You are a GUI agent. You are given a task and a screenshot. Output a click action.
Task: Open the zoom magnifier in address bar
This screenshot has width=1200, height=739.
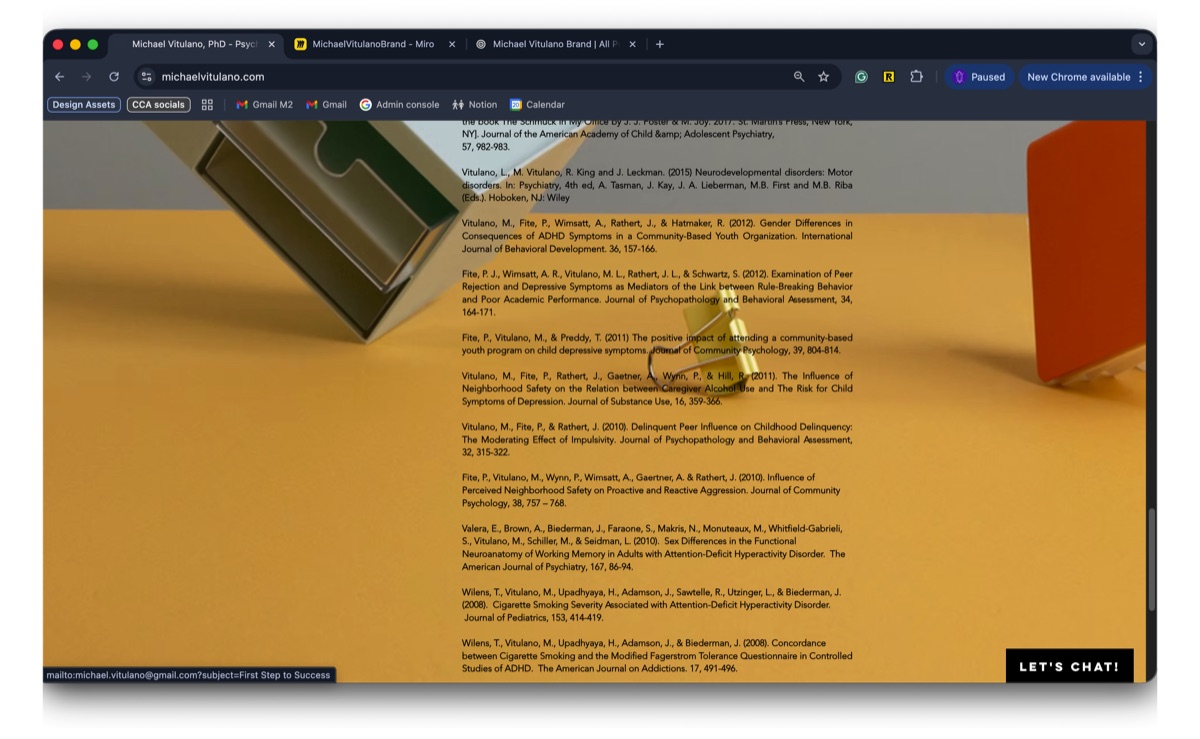tap(799, 77)
